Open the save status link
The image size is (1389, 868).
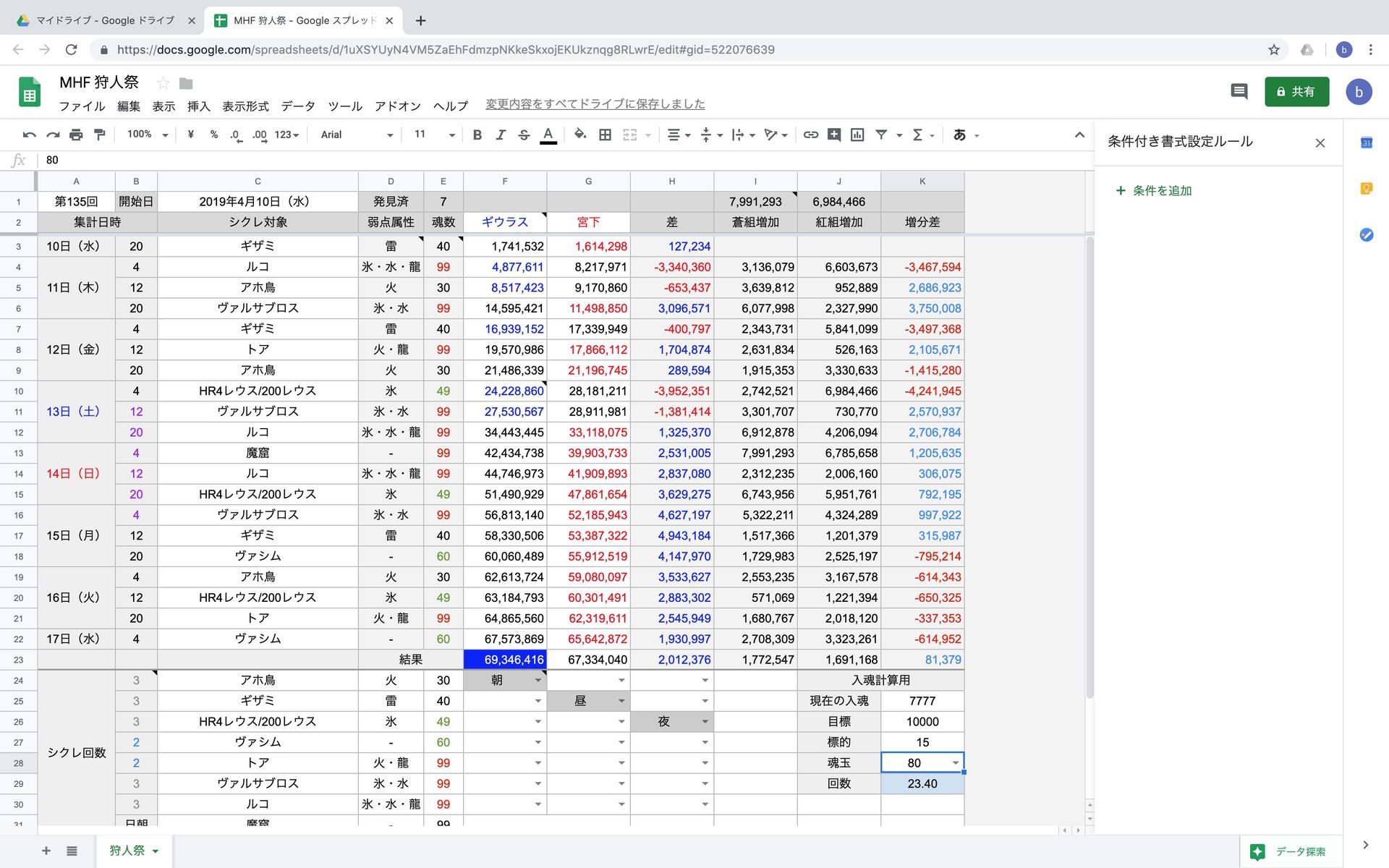pyautogui.click(x=595, y=104)
